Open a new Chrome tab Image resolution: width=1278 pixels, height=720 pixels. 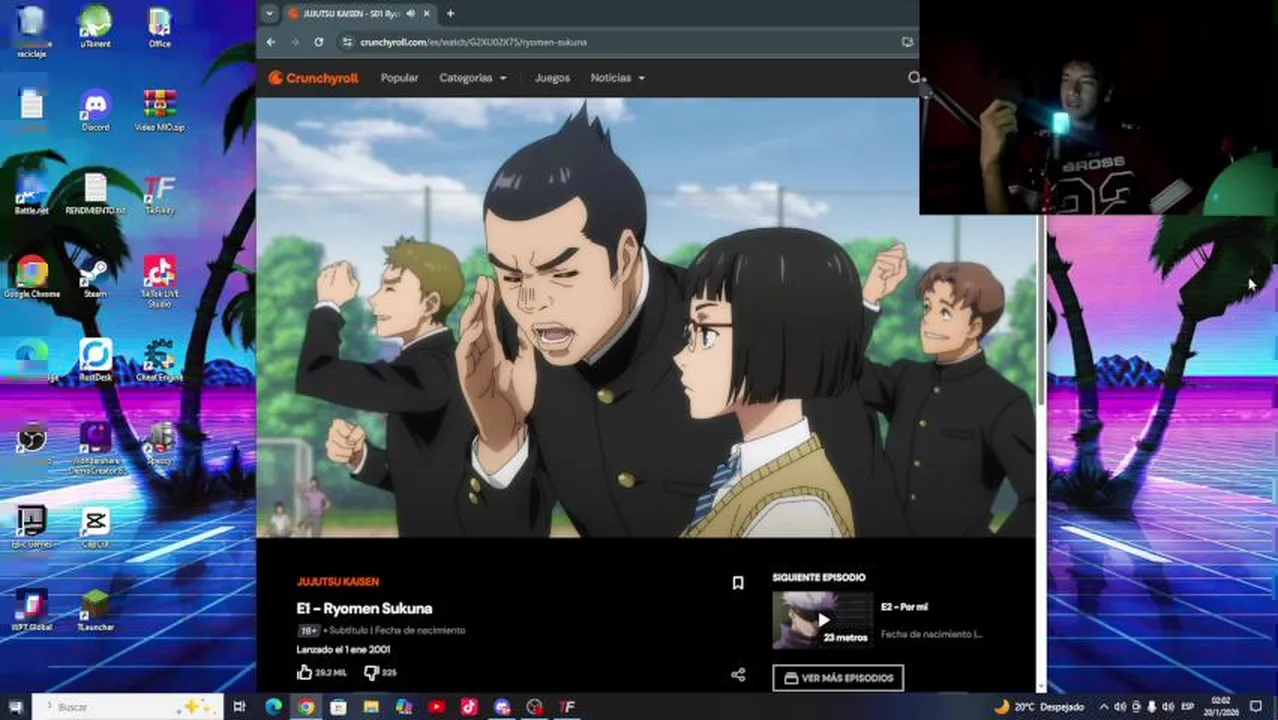pyautogui.click(x=450, y=13)
